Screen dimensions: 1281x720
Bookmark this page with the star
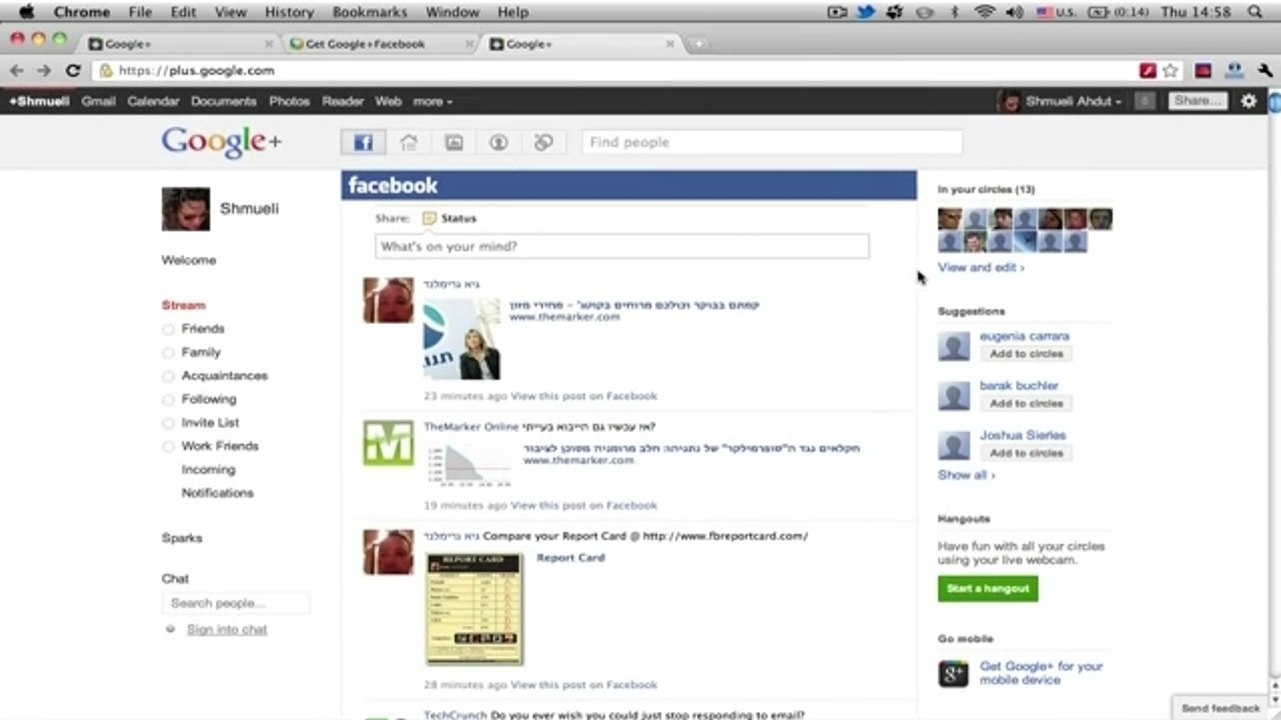click(1171, 71)
